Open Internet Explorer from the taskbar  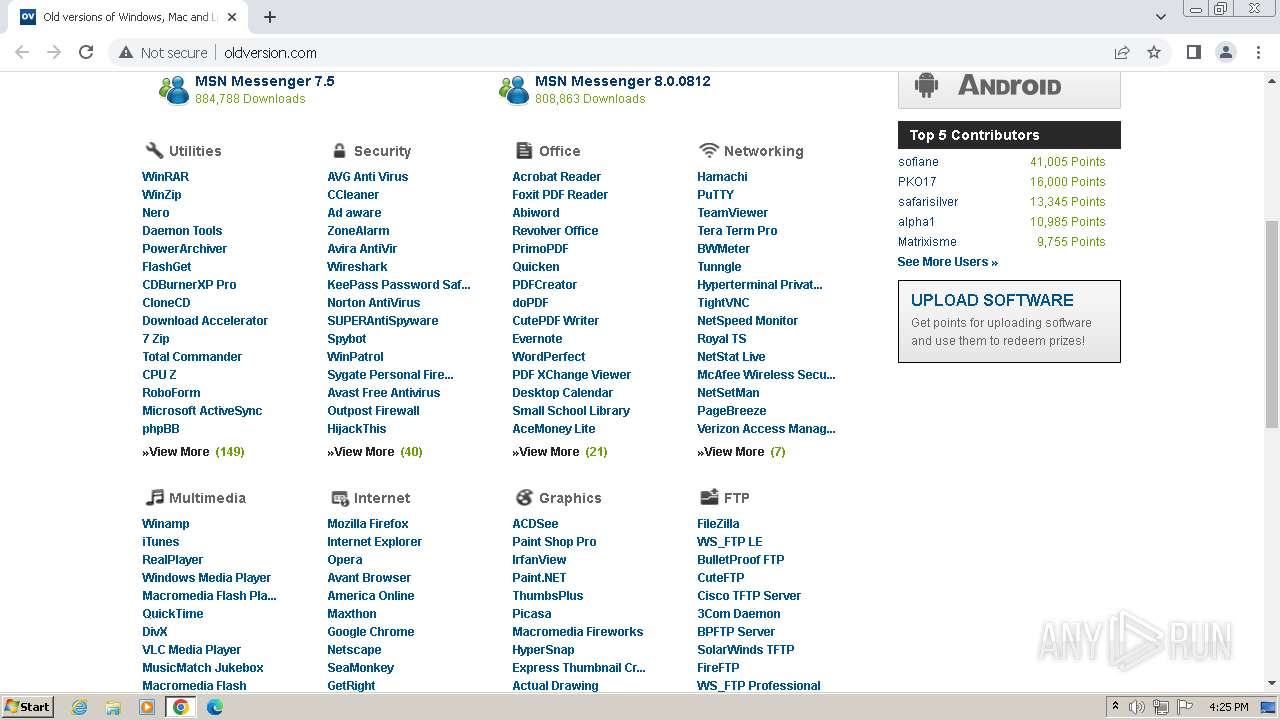[x=79, y=707]
